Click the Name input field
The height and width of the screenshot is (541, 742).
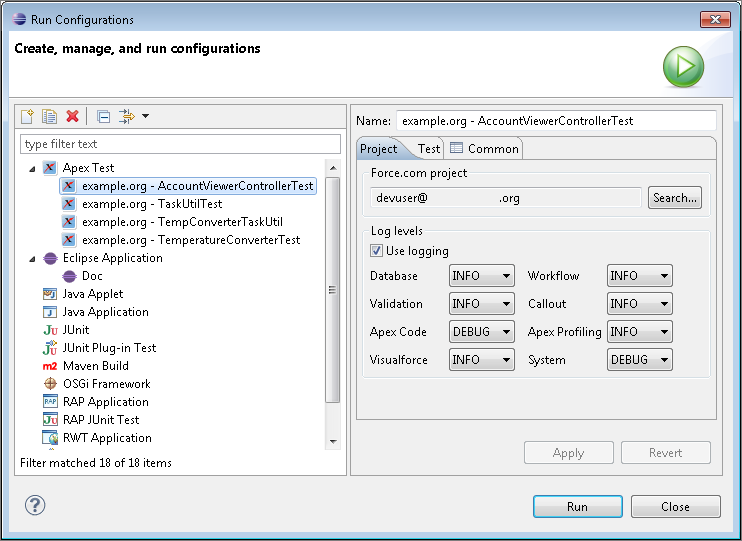556,121
